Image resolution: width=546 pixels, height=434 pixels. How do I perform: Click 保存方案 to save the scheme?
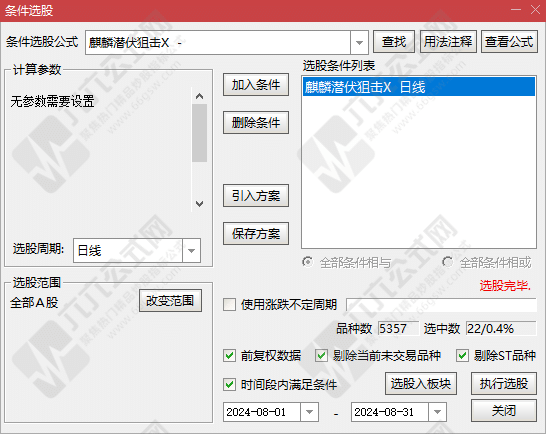click(x=256, y=234)
